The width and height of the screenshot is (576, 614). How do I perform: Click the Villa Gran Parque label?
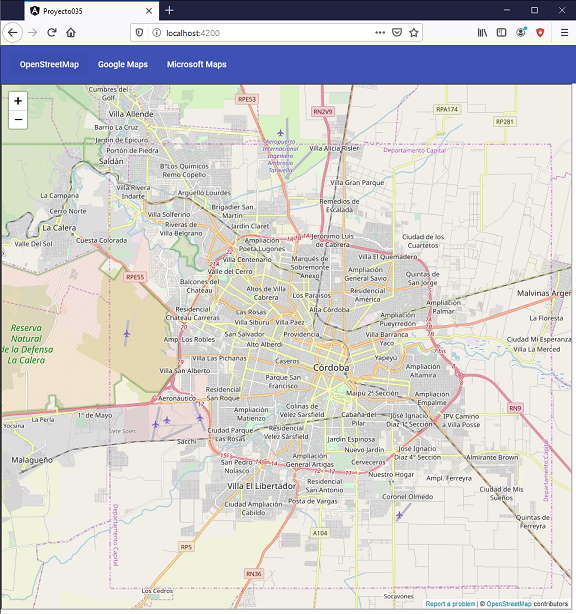(x=357, y=182)
